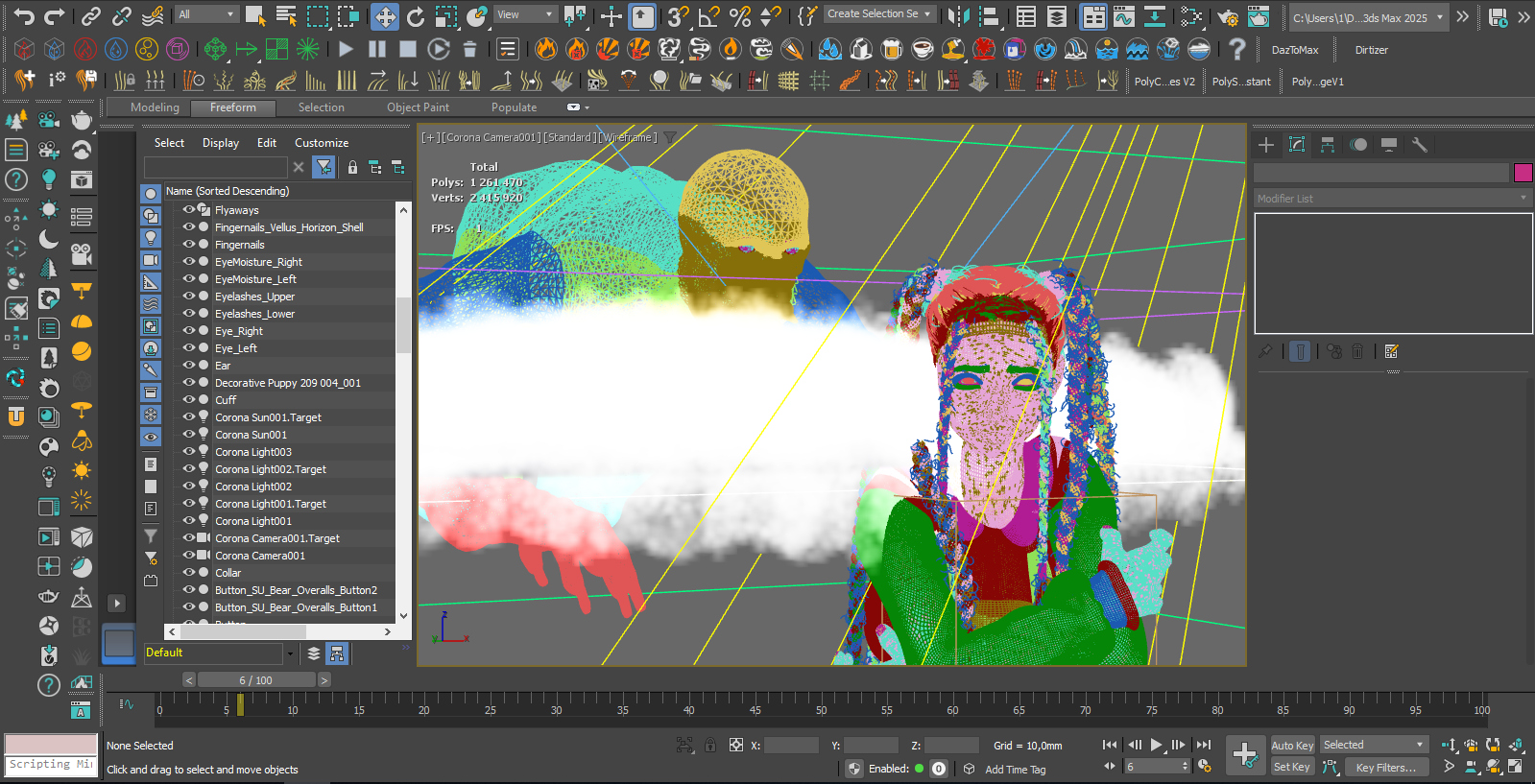Activate the Select and Rotate tool
This screenshot has width=1535, height=784.
pos(416,16)
